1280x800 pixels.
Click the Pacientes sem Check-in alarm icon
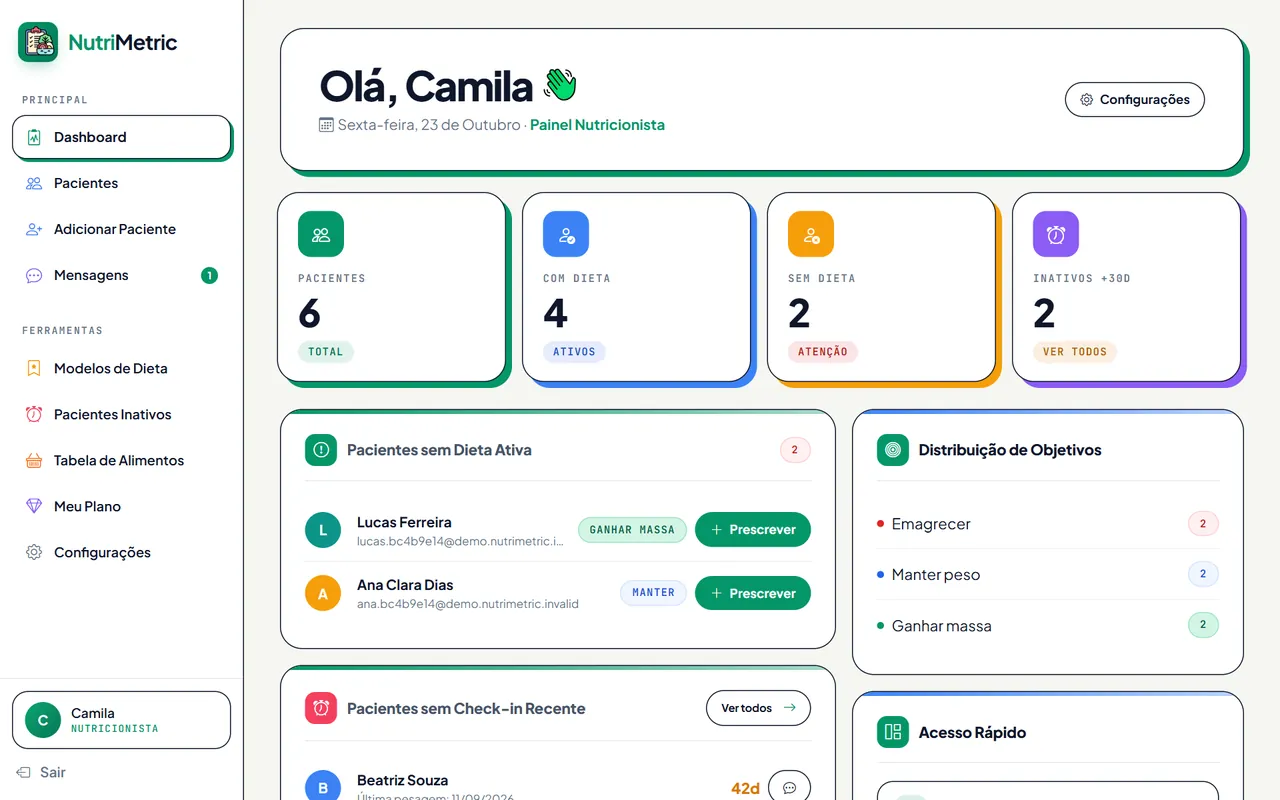coord(321,708)
